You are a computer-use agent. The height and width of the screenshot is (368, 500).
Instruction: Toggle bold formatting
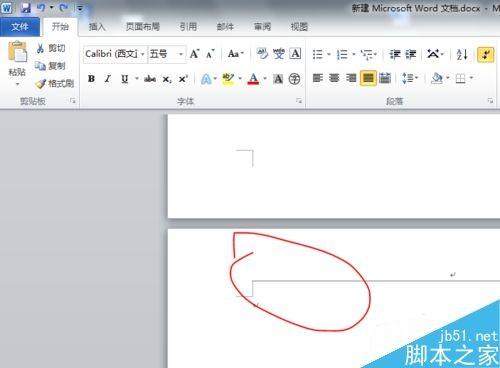click(91, 79)
